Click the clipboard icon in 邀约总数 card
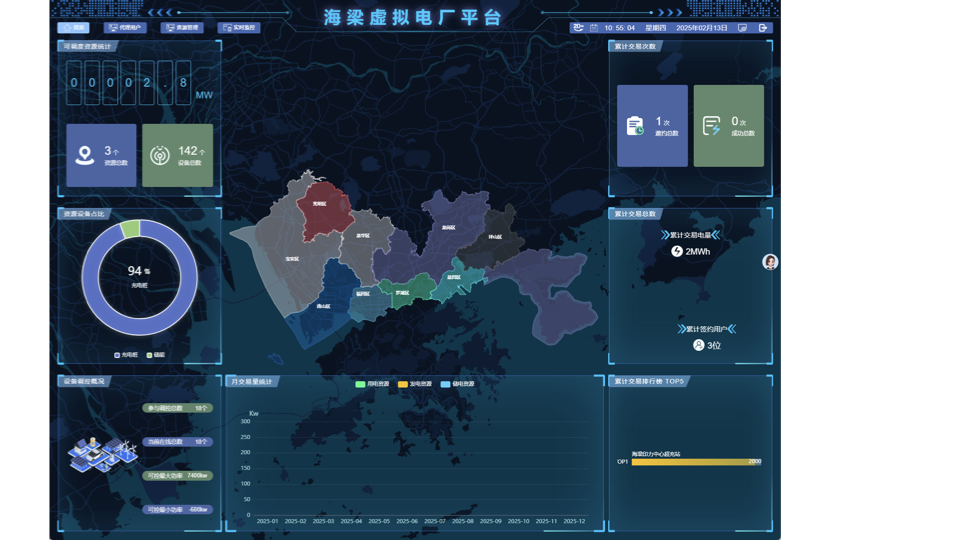The image size is (960, 540). (x=635, y=126)
